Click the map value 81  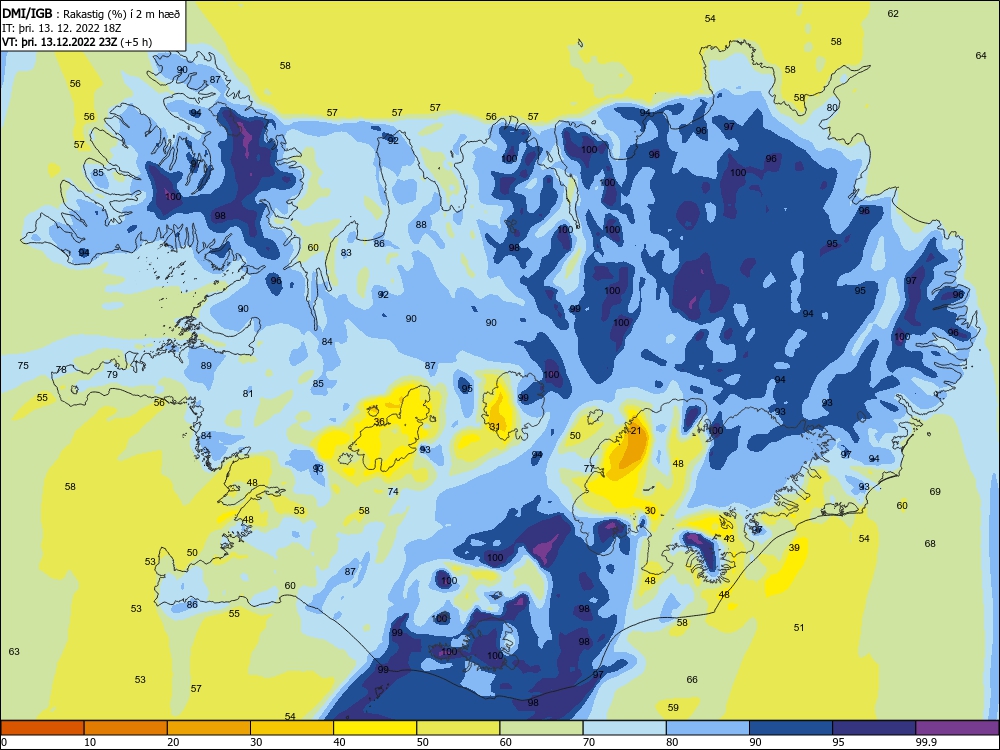(x=248, y=393)
